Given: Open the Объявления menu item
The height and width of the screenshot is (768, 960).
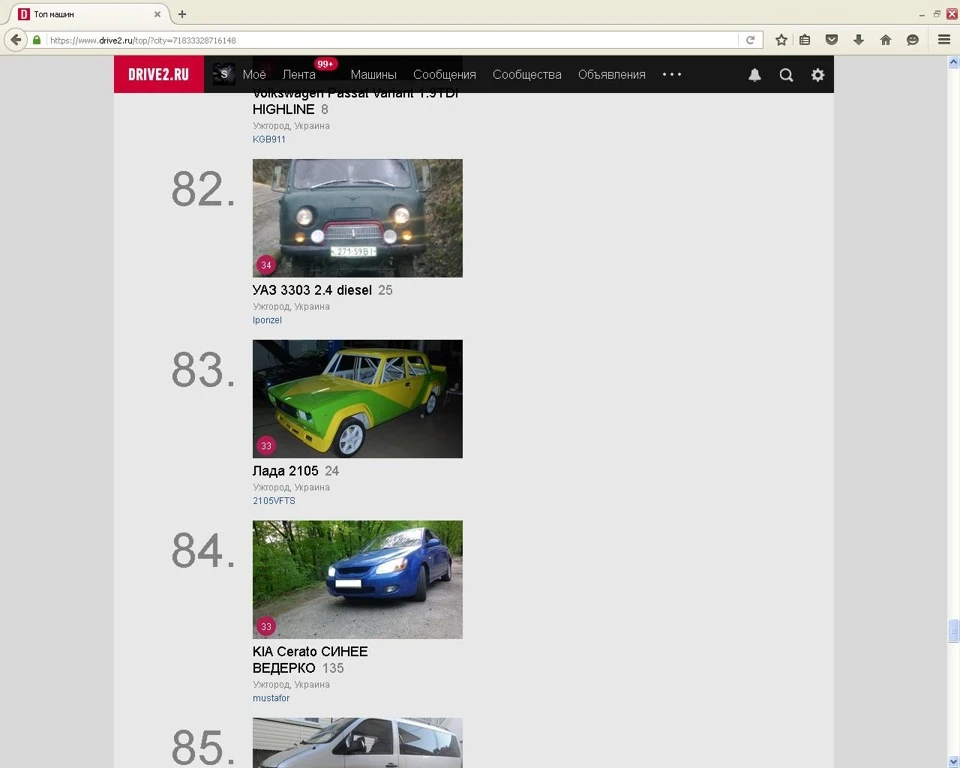Looking at the screenshot, I should pyautogui.click(x=612, y=75).
